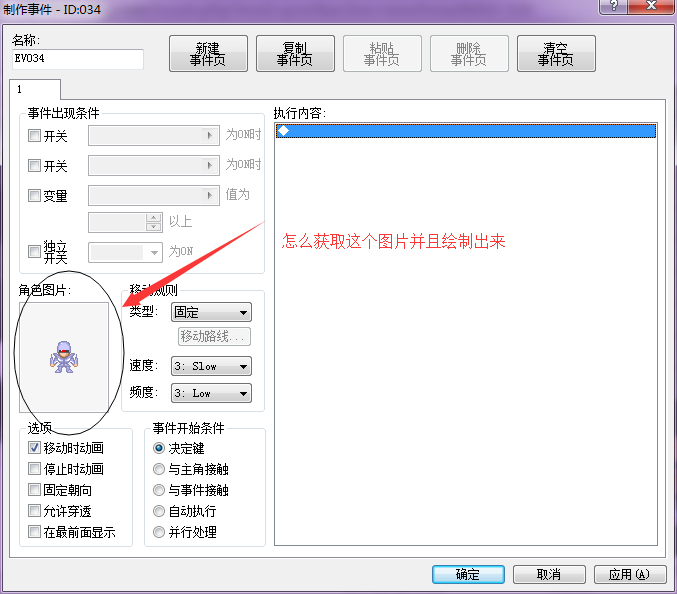Open the 频度 dropdown showing 3: Low
Image resolution: width=677 pixels, height=594 pixels.
211,393
